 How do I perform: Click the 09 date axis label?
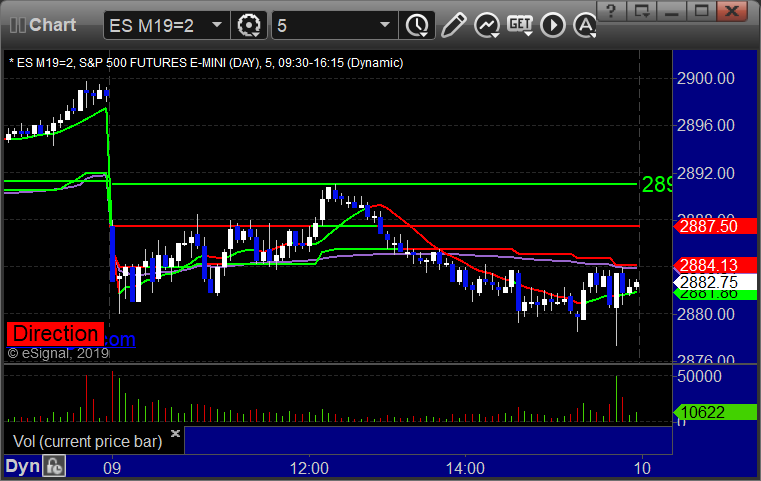[x=112, y=468]
